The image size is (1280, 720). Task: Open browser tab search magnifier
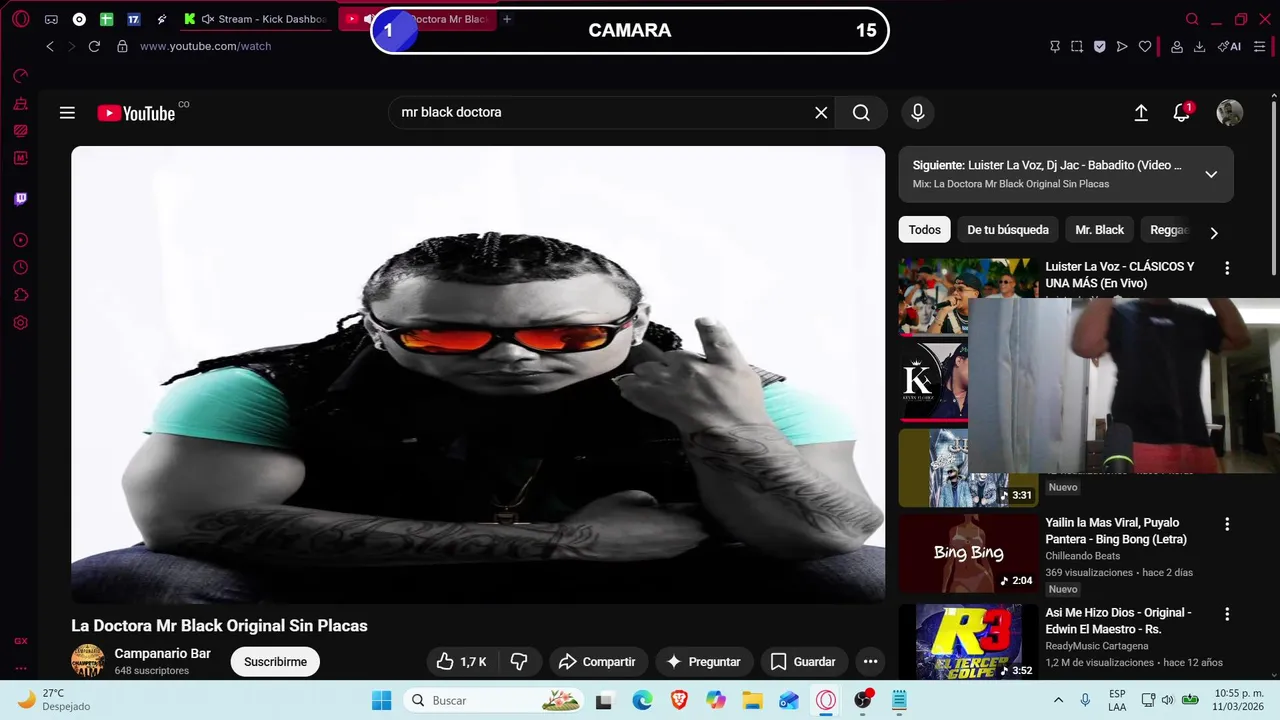[x=1192, y=19]
